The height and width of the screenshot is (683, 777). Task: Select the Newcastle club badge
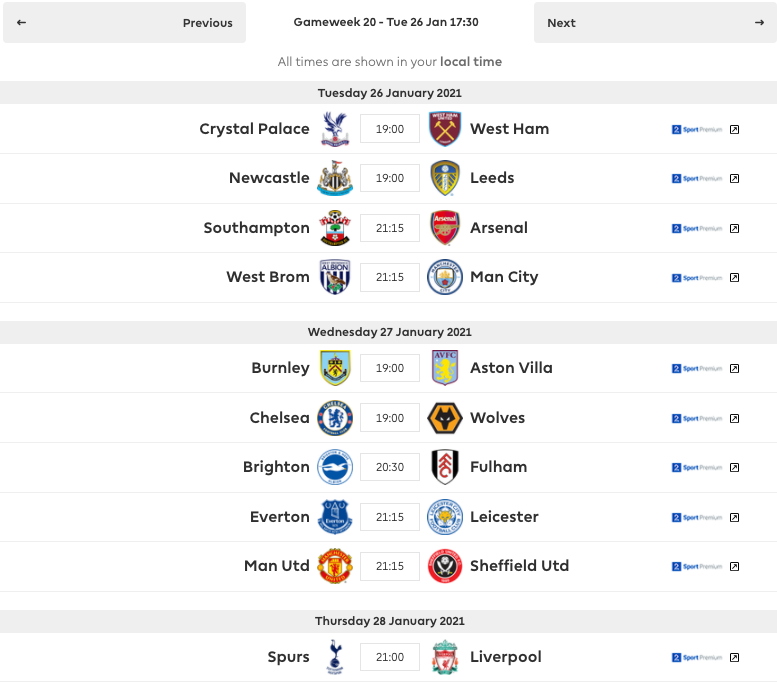tap(335, 178)
